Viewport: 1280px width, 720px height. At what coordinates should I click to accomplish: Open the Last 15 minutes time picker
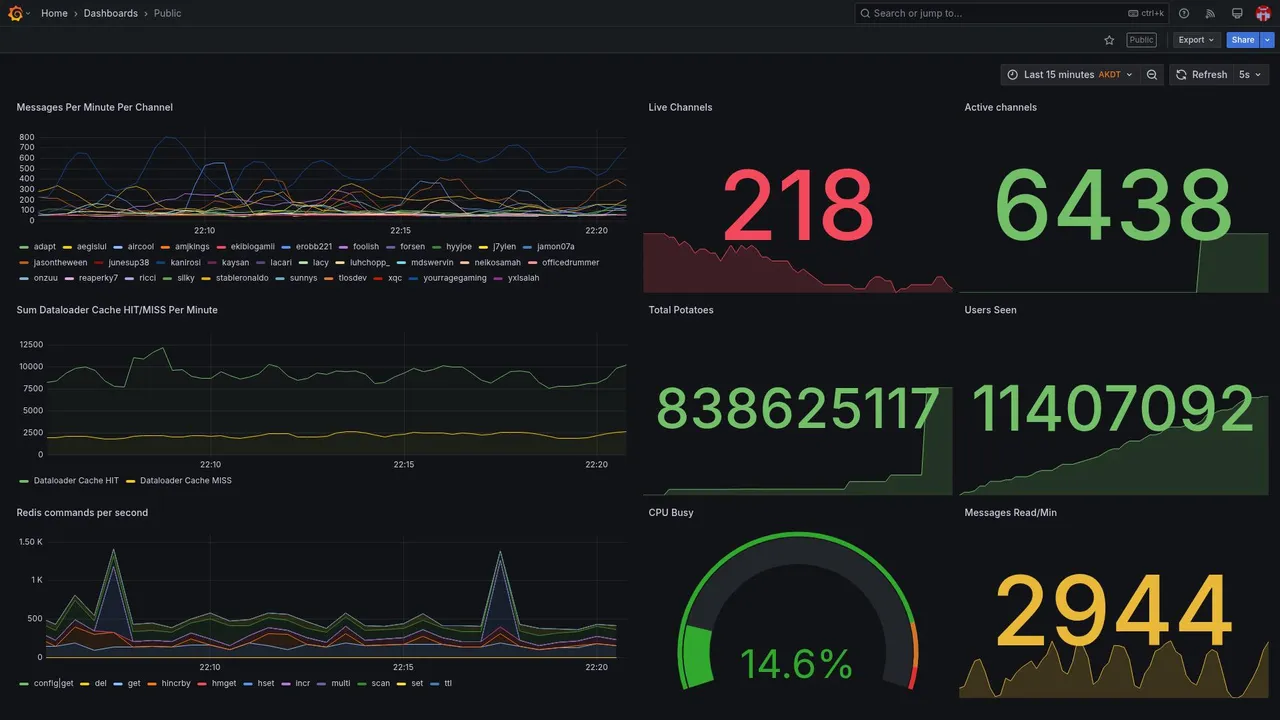[x=1069, y=75]
